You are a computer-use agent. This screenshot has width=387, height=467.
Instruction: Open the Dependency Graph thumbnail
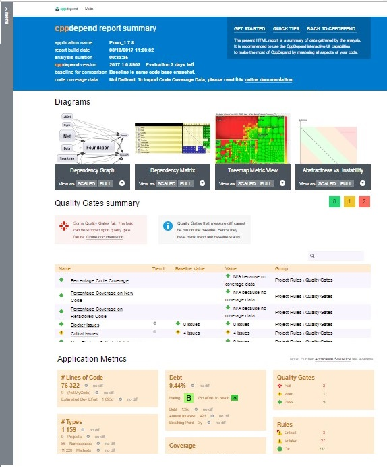92,138
